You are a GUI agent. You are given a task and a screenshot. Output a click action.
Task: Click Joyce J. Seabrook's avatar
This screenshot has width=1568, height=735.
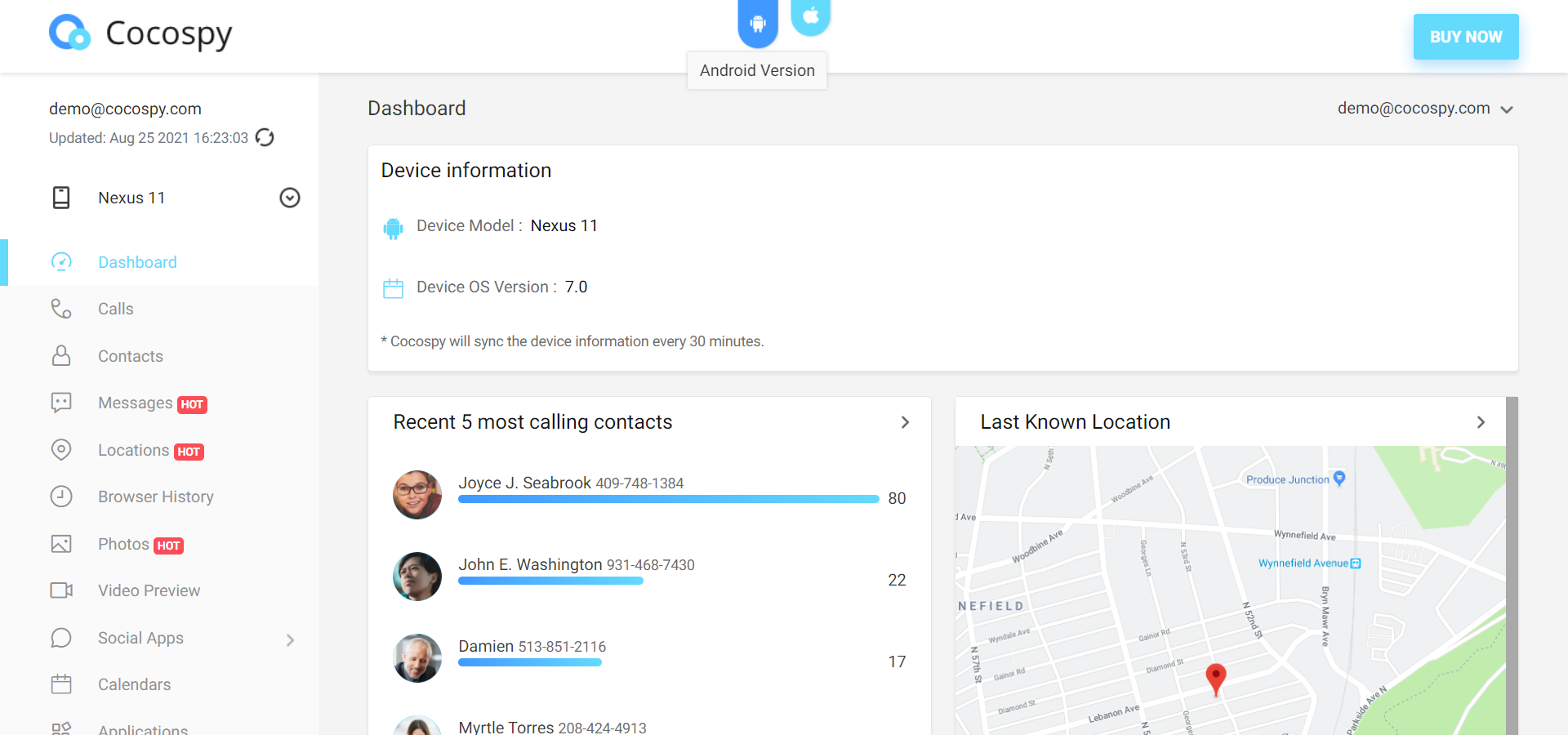[417, 495]
